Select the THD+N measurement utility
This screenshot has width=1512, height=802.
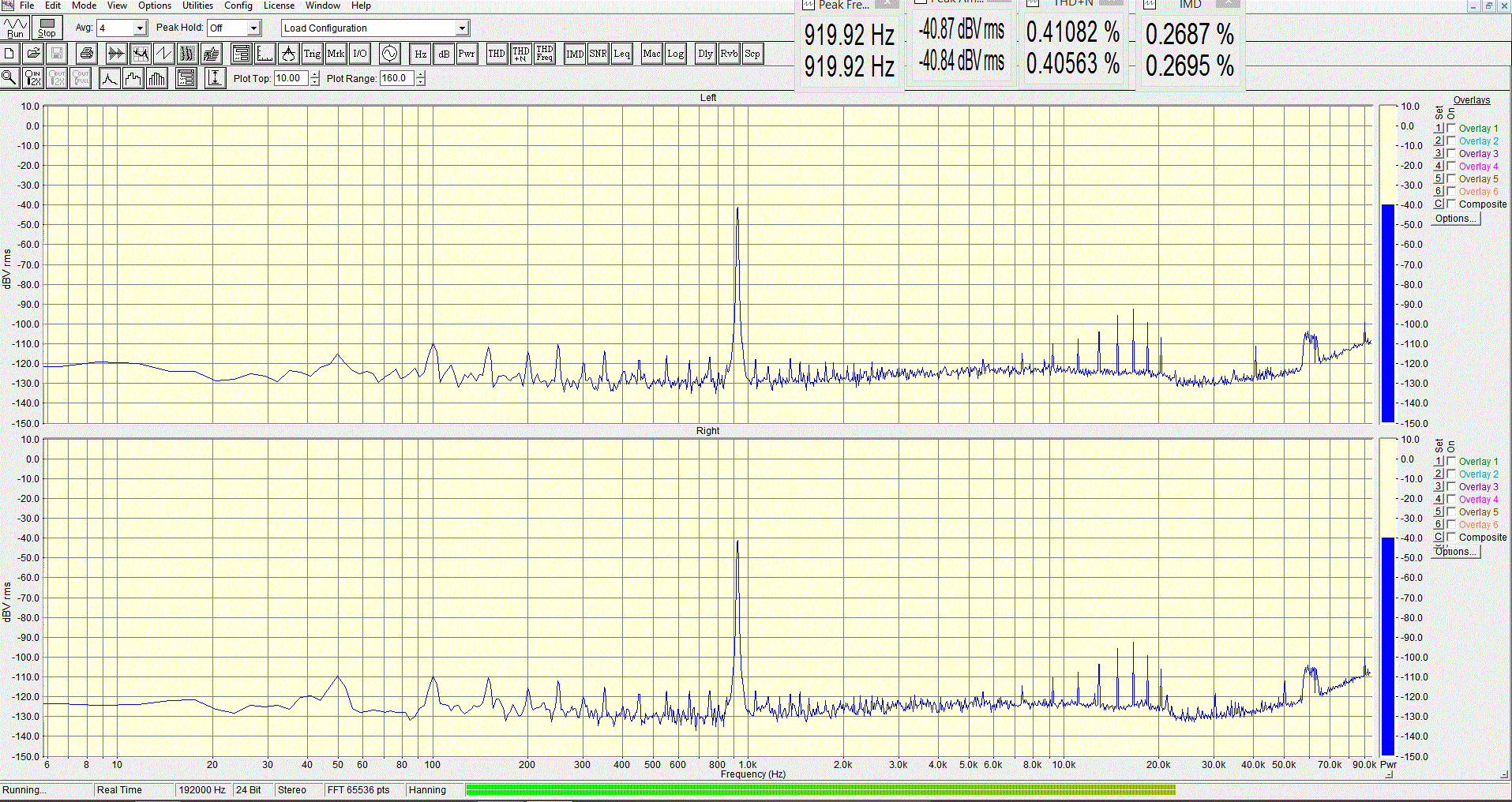pyautogui.click(x=521, y=54)
